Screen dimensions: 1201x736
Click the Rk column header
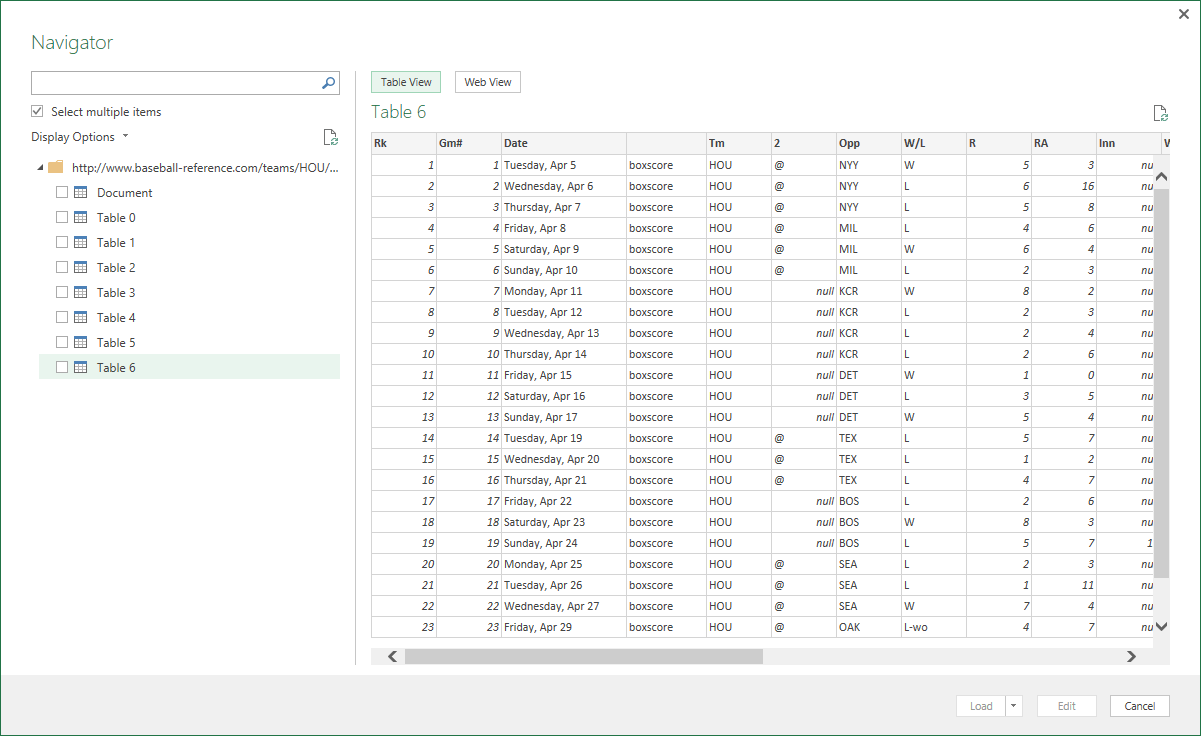(x=404, y=143)
